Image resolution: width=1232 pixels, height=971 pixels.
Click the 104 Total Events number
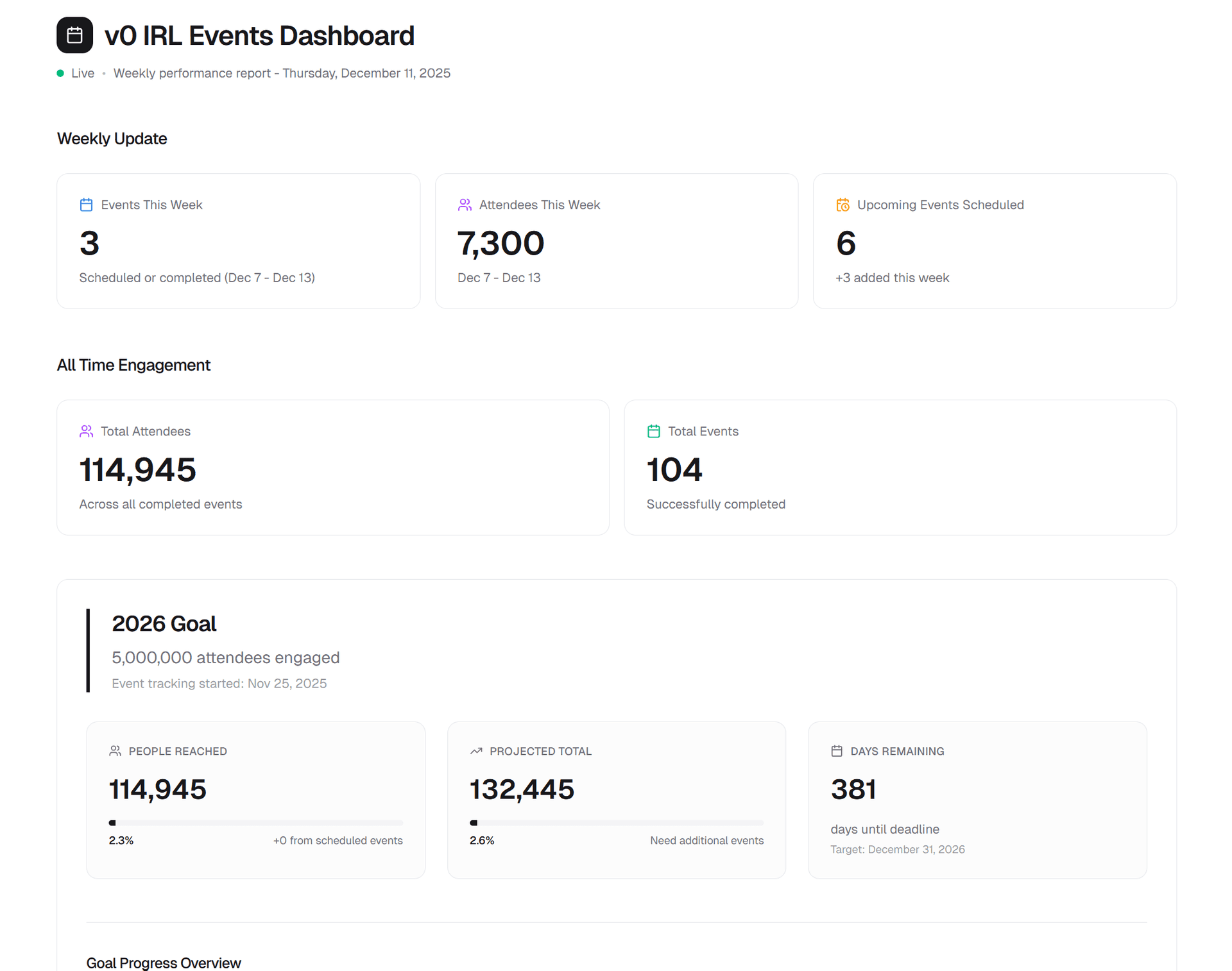click(674, 470)
